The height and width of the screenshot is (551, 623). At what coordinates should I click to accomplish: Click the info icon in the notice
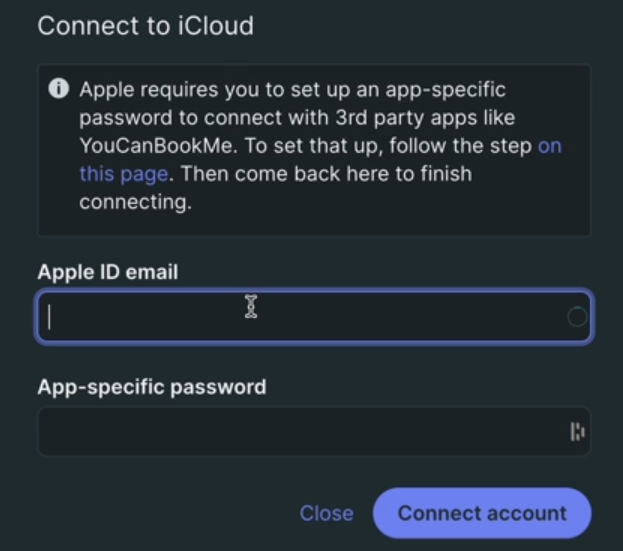click(x=58, y=89)
